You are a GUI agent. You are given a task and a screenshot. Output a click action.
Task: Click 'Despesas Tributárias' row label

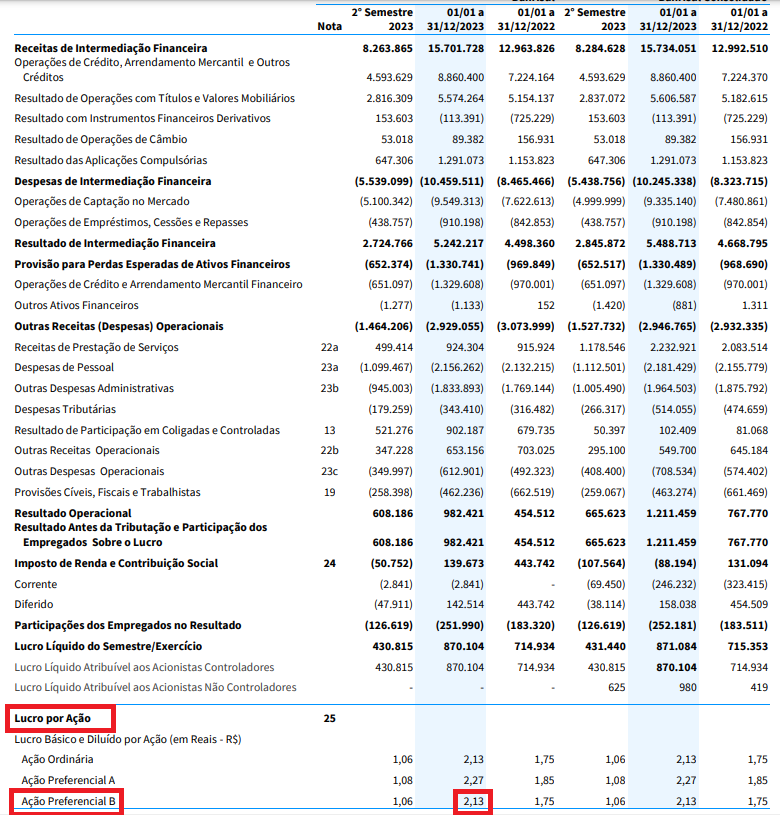click(65, 410)
